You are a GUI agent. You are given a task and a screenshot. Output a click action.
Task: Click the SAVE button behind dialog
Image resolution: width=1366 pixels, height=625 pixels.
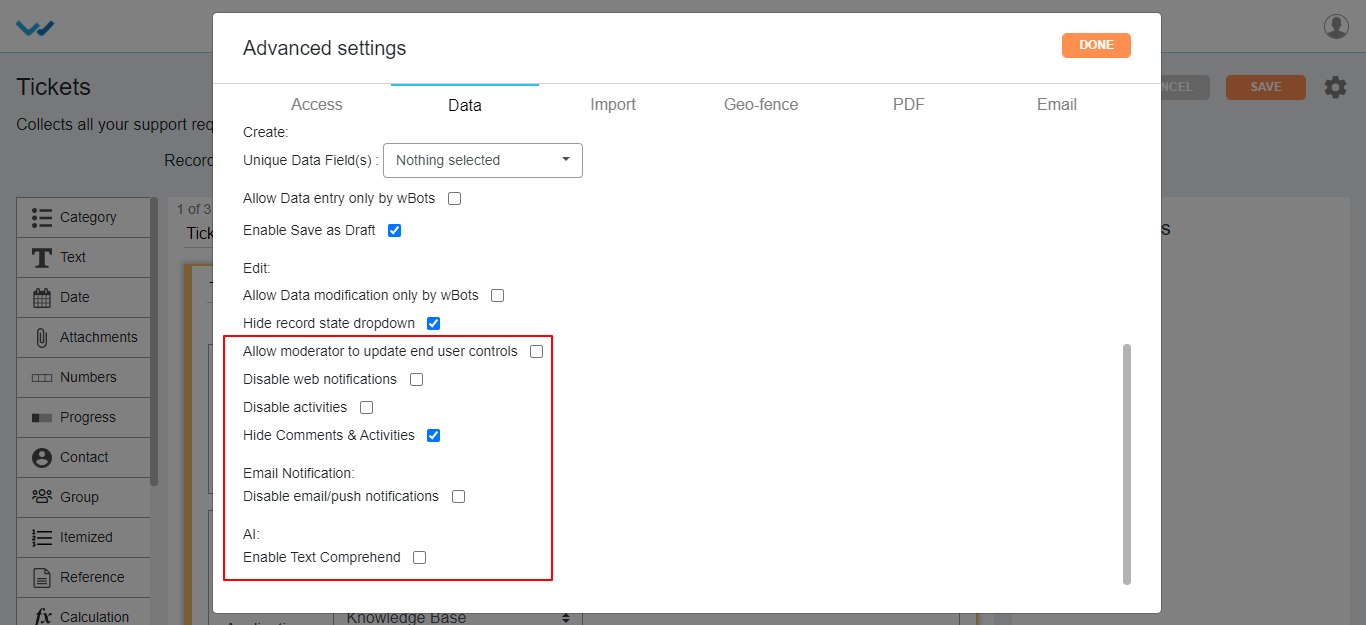(1266, 87)
